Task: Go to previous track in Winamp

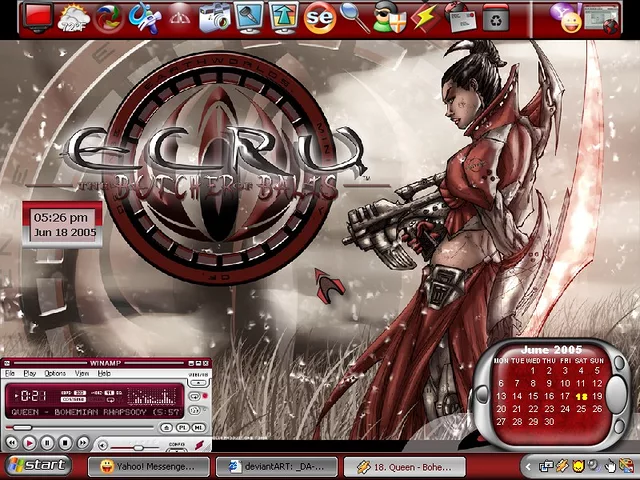Action: pyautogui.click(x=12, y=442)
